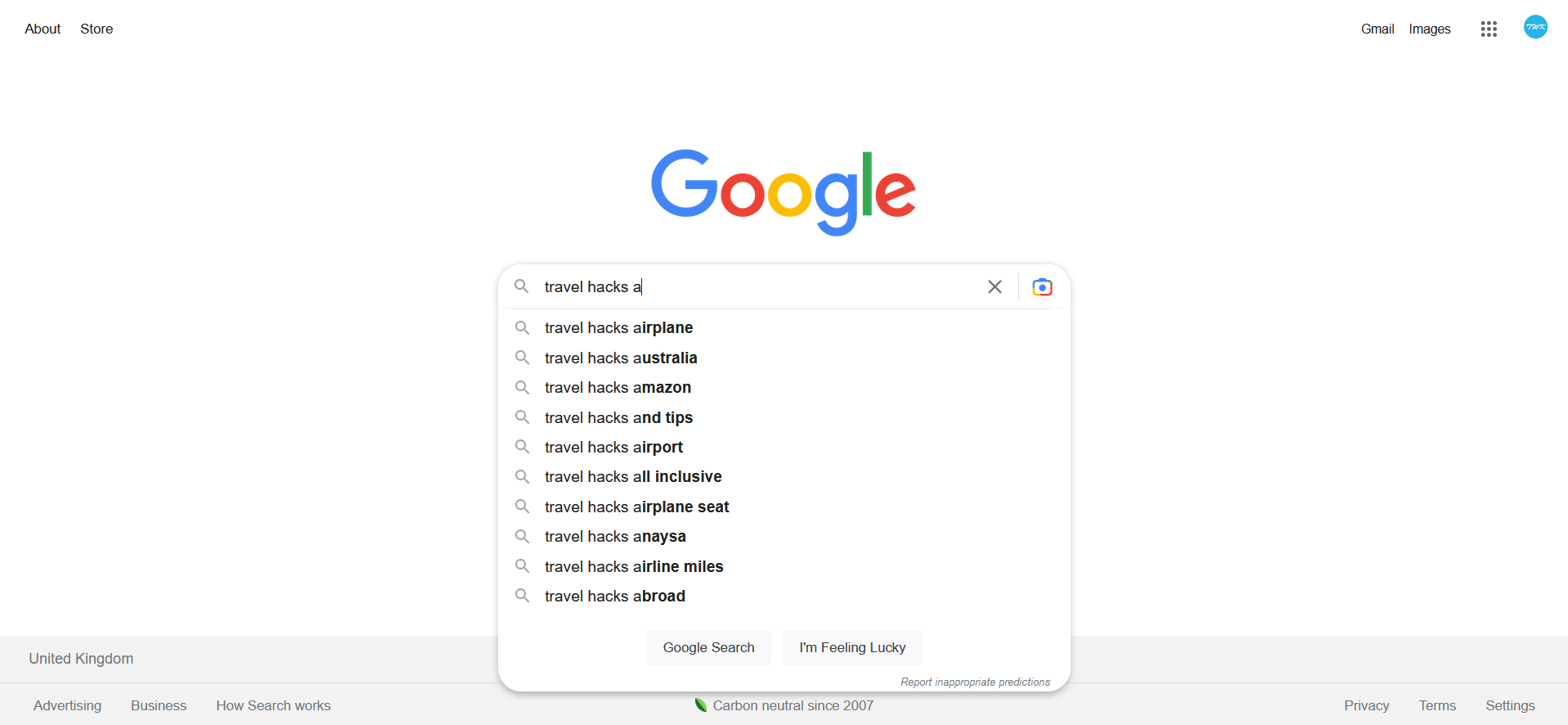
Task: Open Settings in the footer
Action: click(1510, 705)
